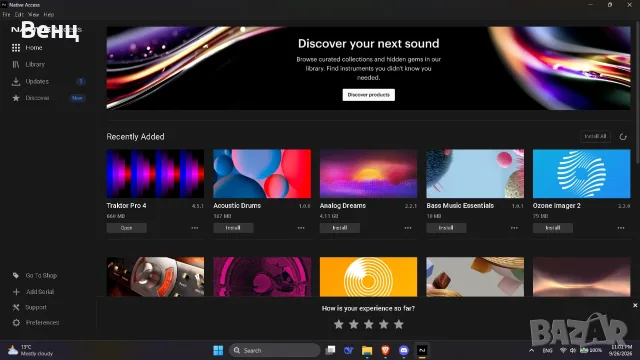The image size is (640, 360).
Task: Click the main content vertical scrollbar
Action: [638, 94]
